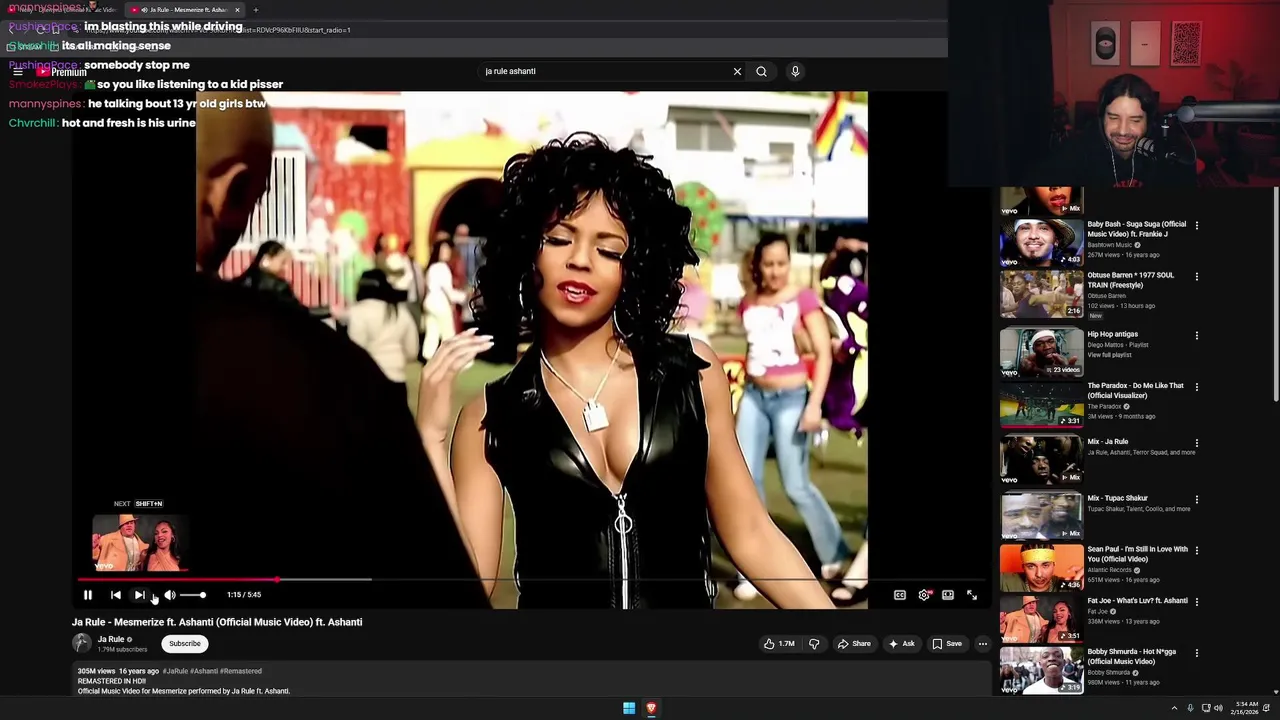The width and height of the screenshot is (1280, 720).
Task: Adjust the volume slider
Action: (x=193, y=595)
